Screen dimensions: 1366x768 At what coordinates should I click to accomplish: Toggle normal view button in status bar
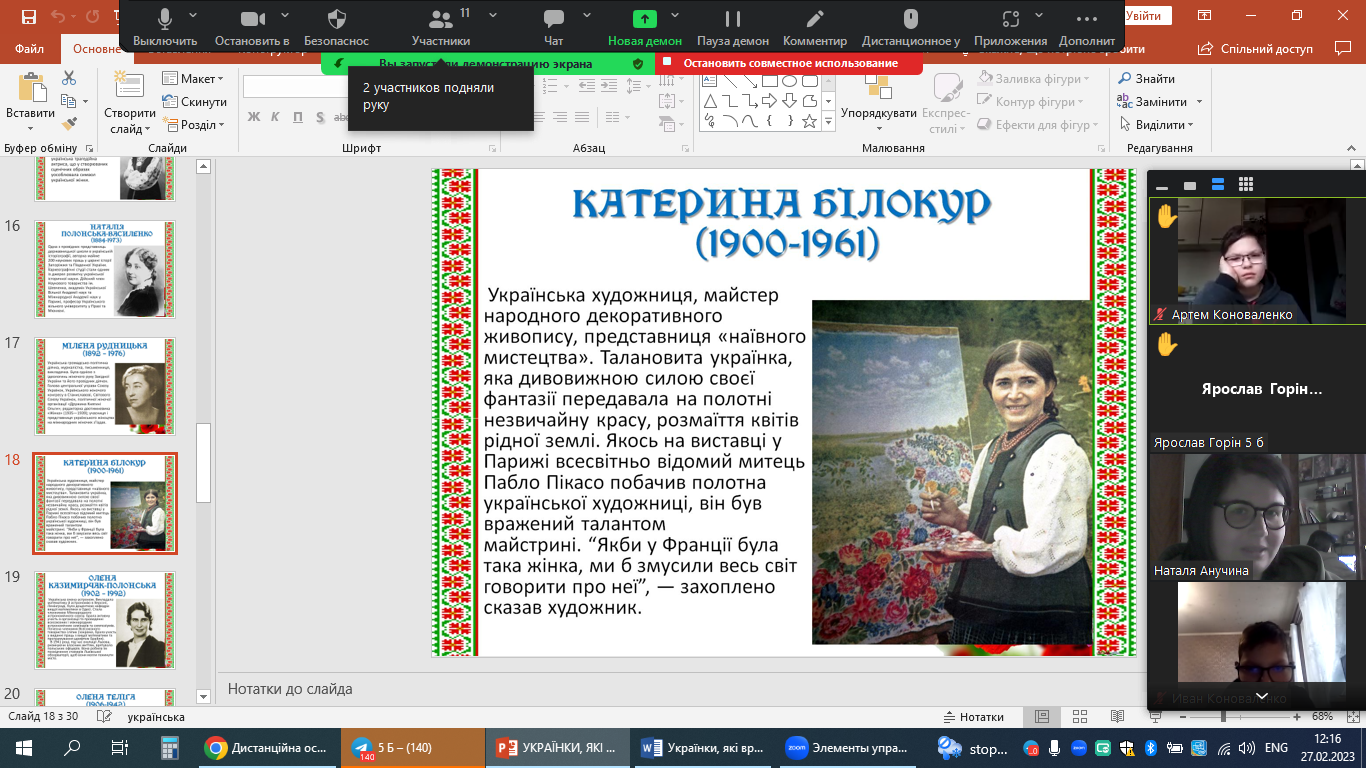[1042, 717]
